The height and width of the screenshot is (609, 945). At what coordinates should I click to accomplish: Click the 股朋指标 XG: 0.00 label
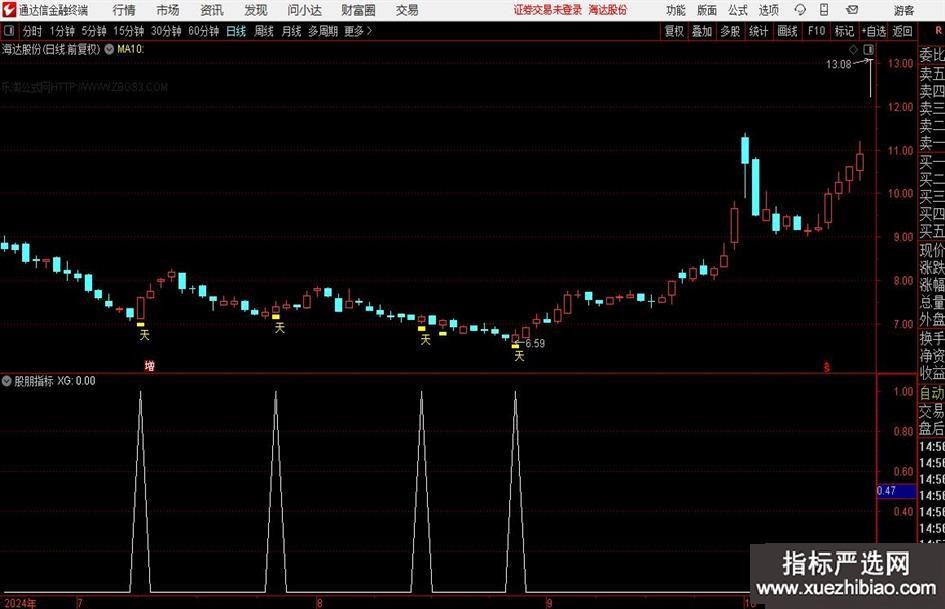click(x=55, y=381)
